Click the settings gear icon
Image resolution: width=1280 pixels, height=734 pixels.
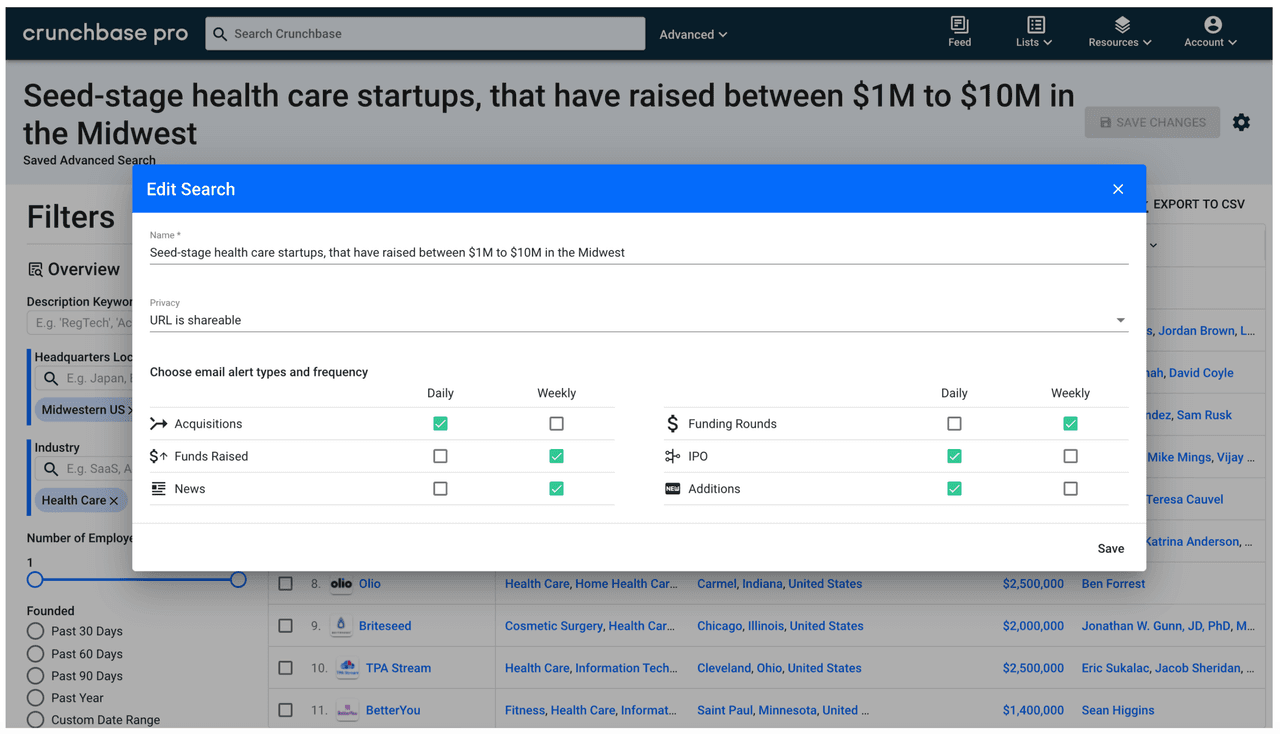(1241, 122)
